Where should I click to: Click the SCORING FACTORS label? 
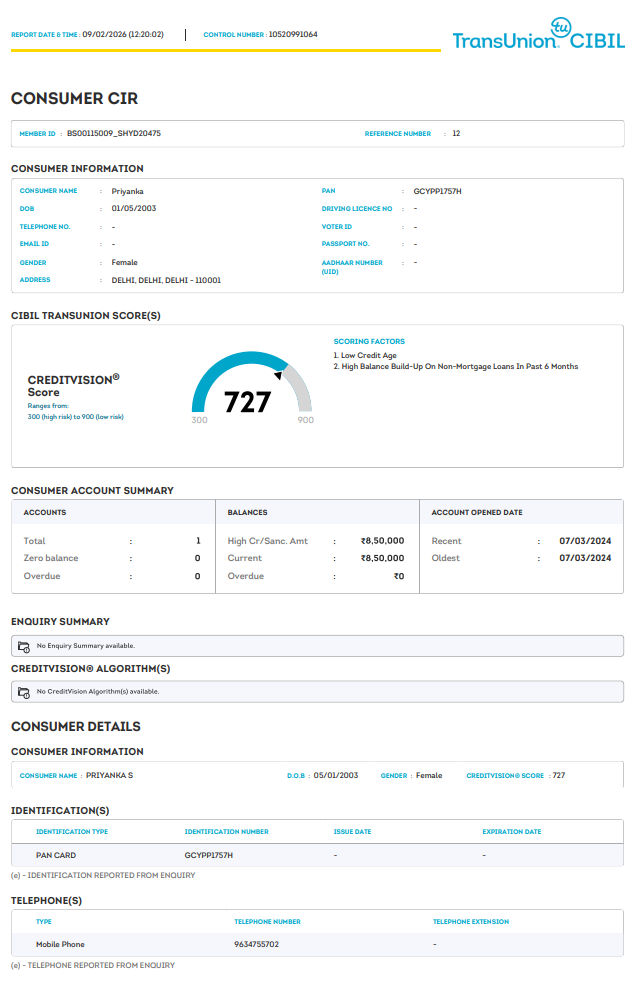click(369, 341)
